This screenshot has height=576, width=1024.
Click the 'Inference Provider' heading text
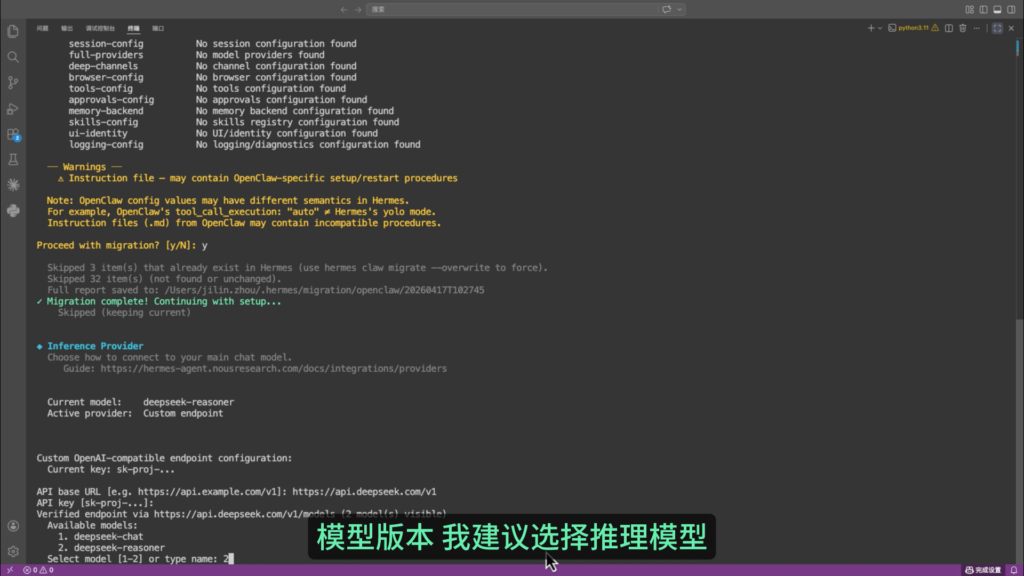(x=95, y=346)
